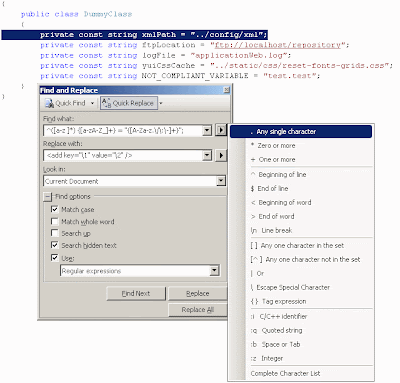Click the DummyClass class name

(108, 14)
